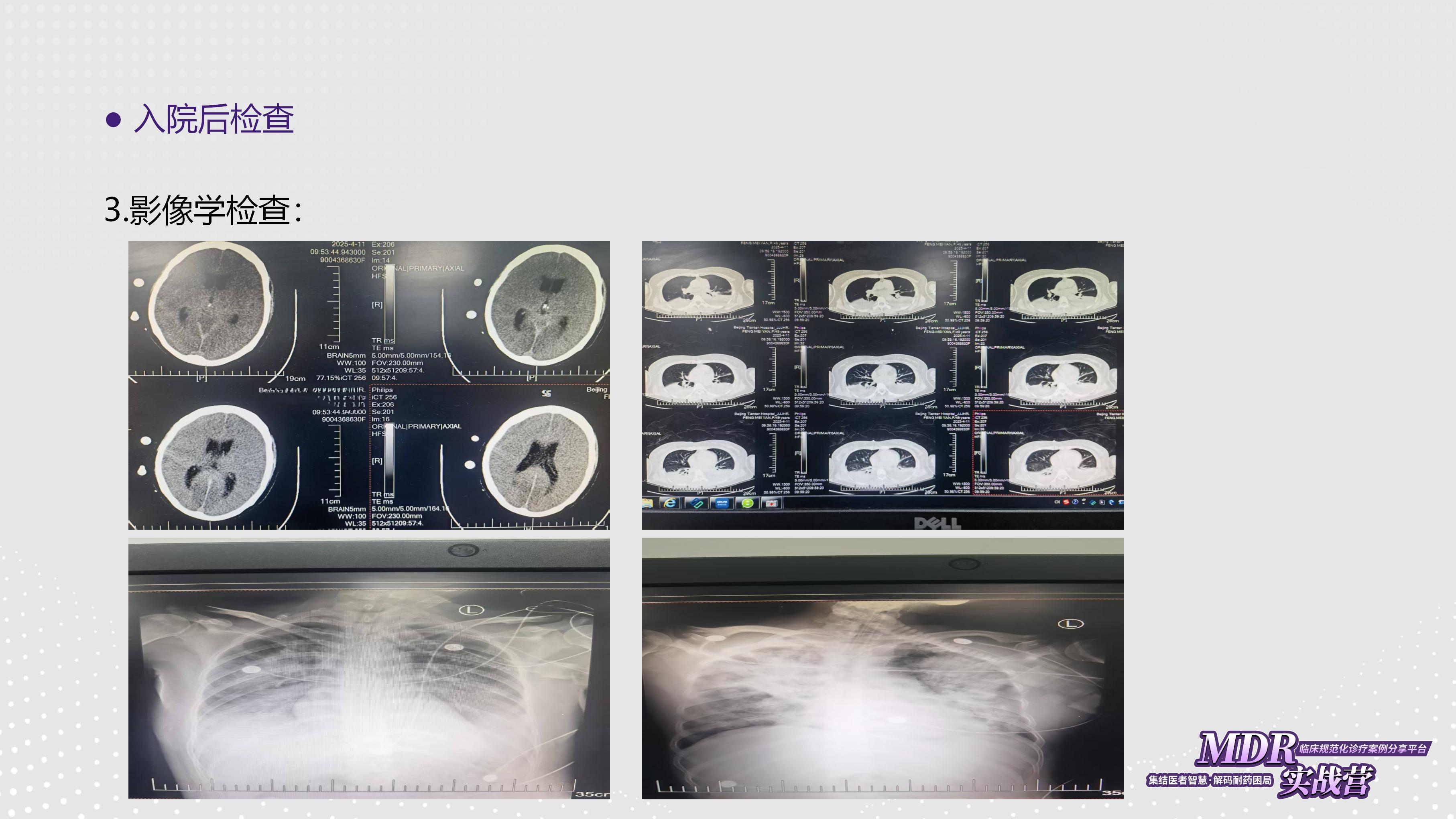Select the right chest X-ray photo
The image size is (1456, 819).
pyautogui.click(x=882, y=668)
